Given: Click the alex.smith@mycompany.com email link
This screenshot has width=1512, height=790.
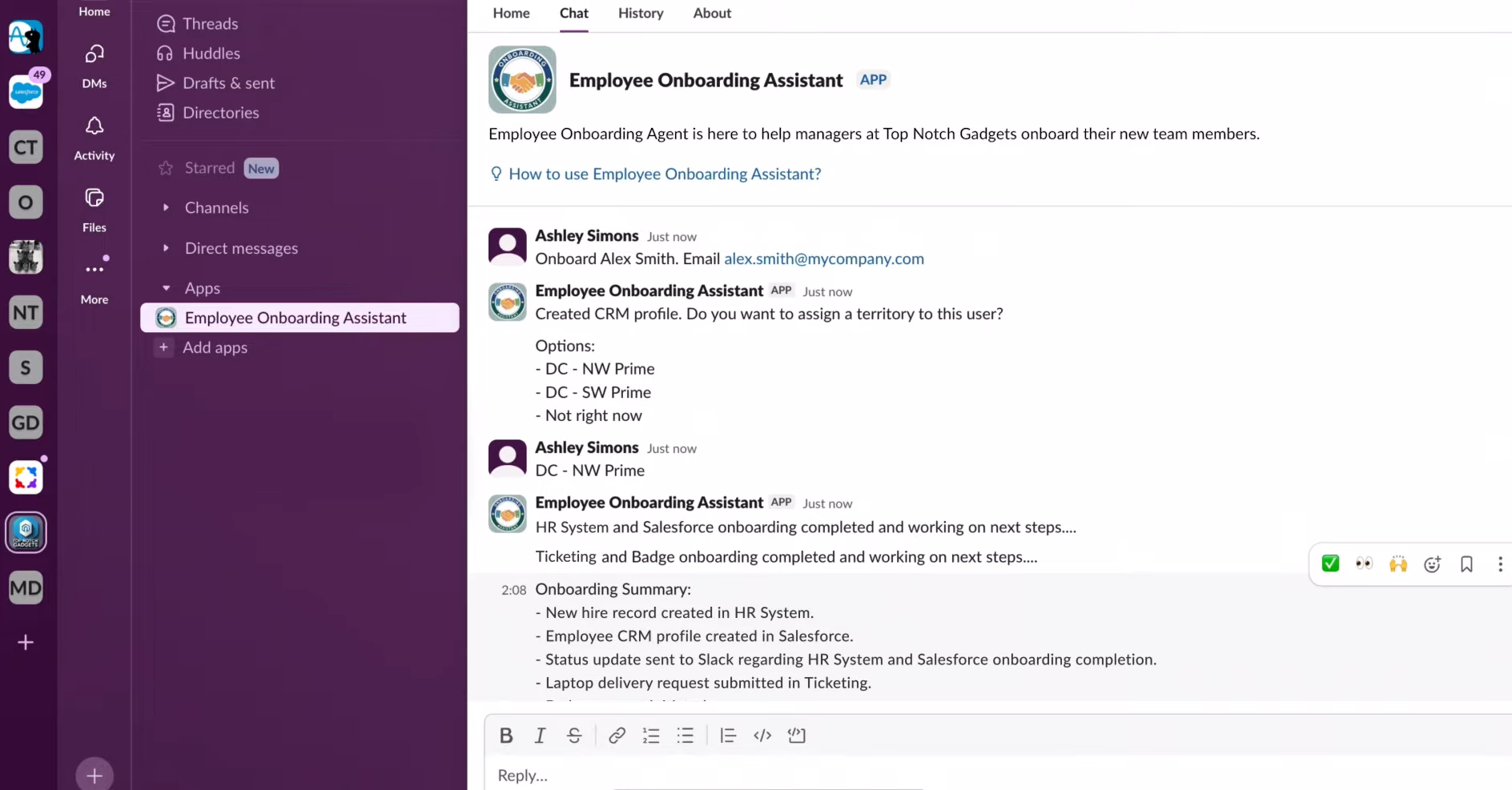Looking at the screenshot, I should coord(824,259).
